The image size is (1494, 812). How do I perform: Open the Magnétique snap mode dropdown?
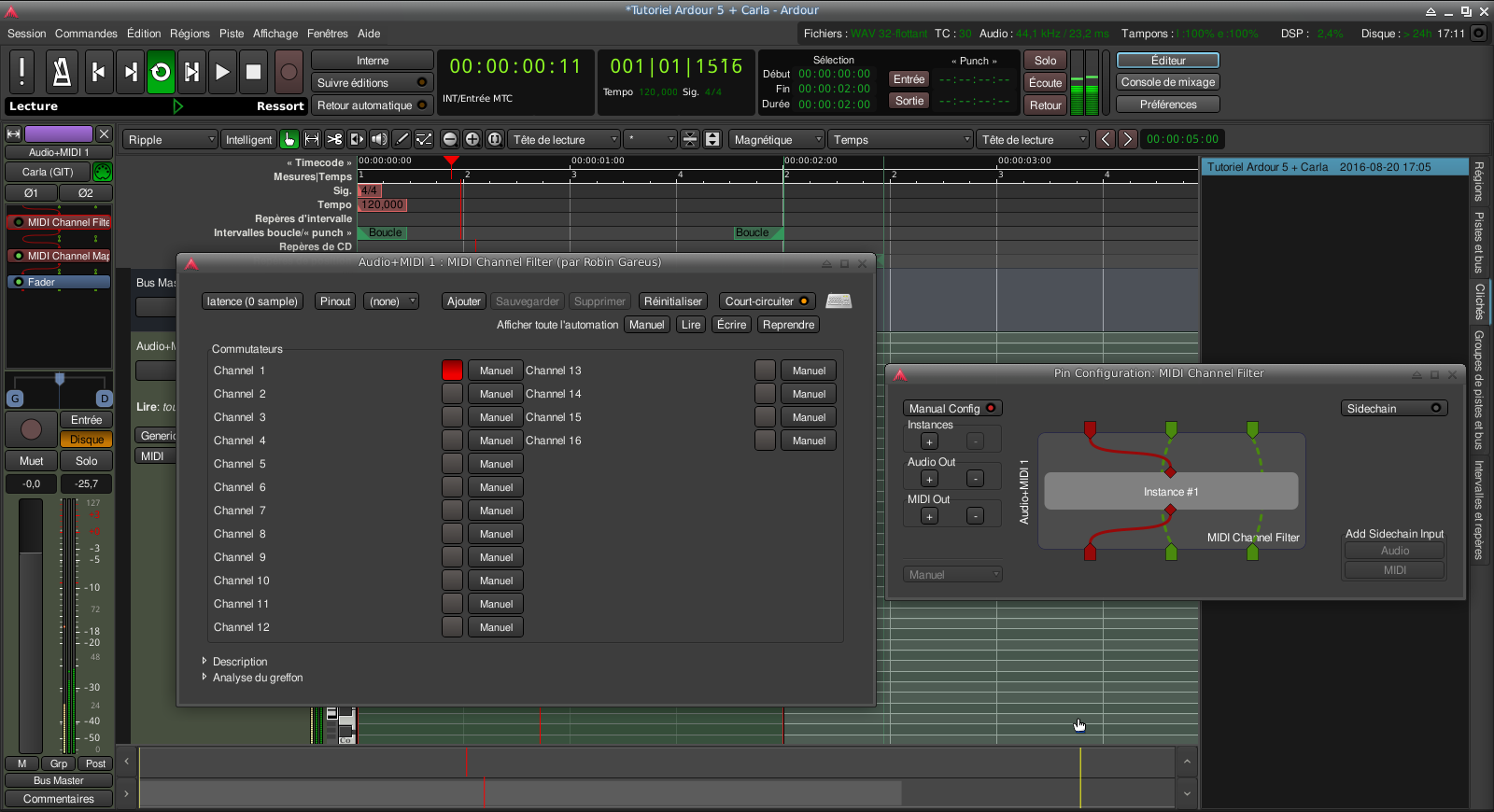[x=777, y=139]
